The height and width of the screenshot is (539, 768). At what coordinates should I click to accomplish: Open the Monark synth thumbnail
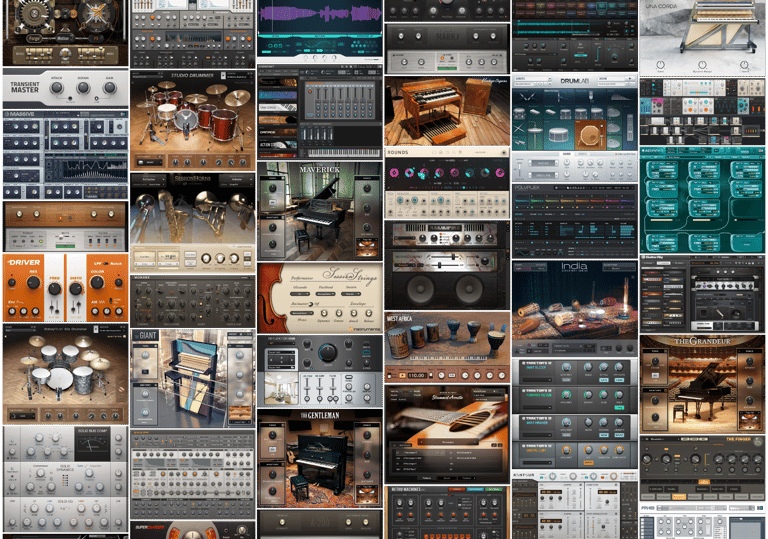[x=192, y=301]
